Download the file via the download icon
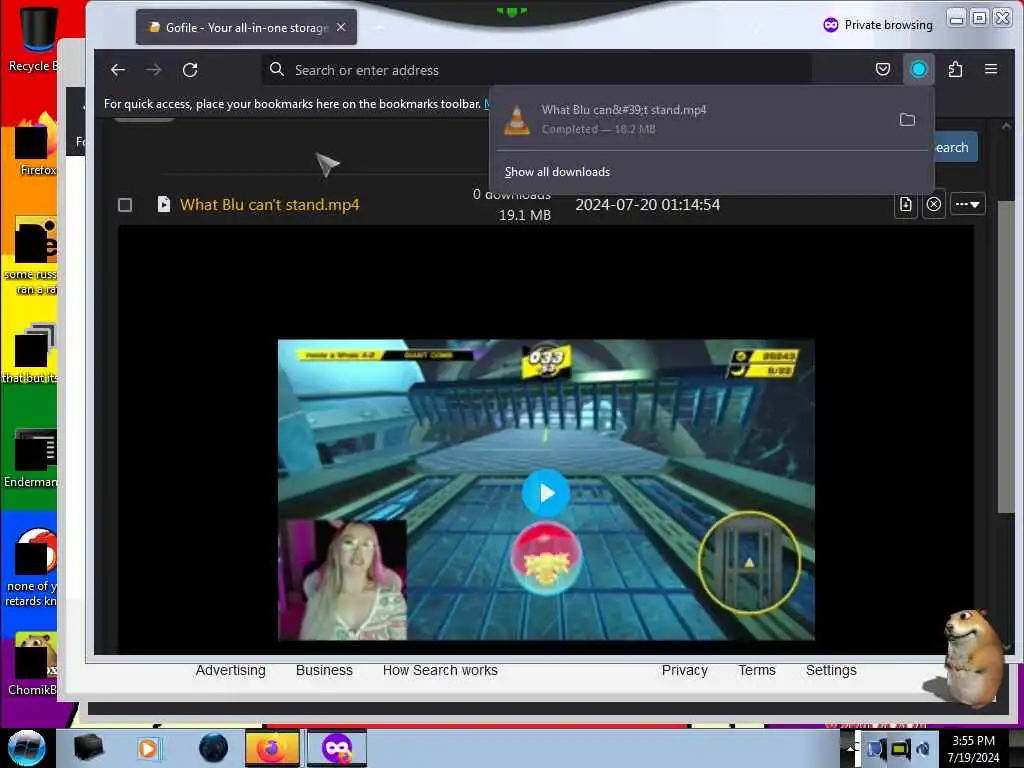Image resolution: width=1024 pixels, height=768 pixels. [906, 204]
